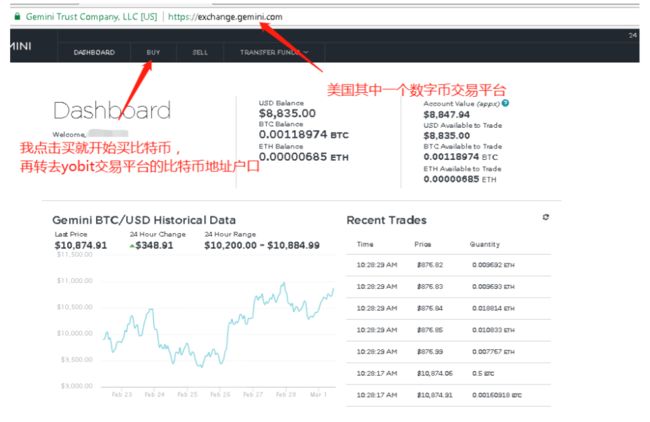Select the trade with quantity 0.007757 ETH

[449, 352]
